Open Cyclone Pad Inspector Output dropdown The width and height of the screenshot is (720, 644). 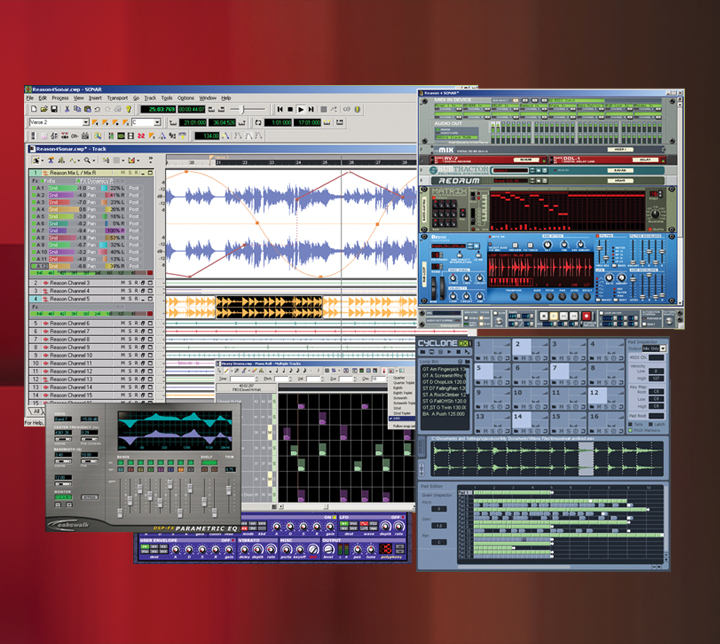(663, 349)
